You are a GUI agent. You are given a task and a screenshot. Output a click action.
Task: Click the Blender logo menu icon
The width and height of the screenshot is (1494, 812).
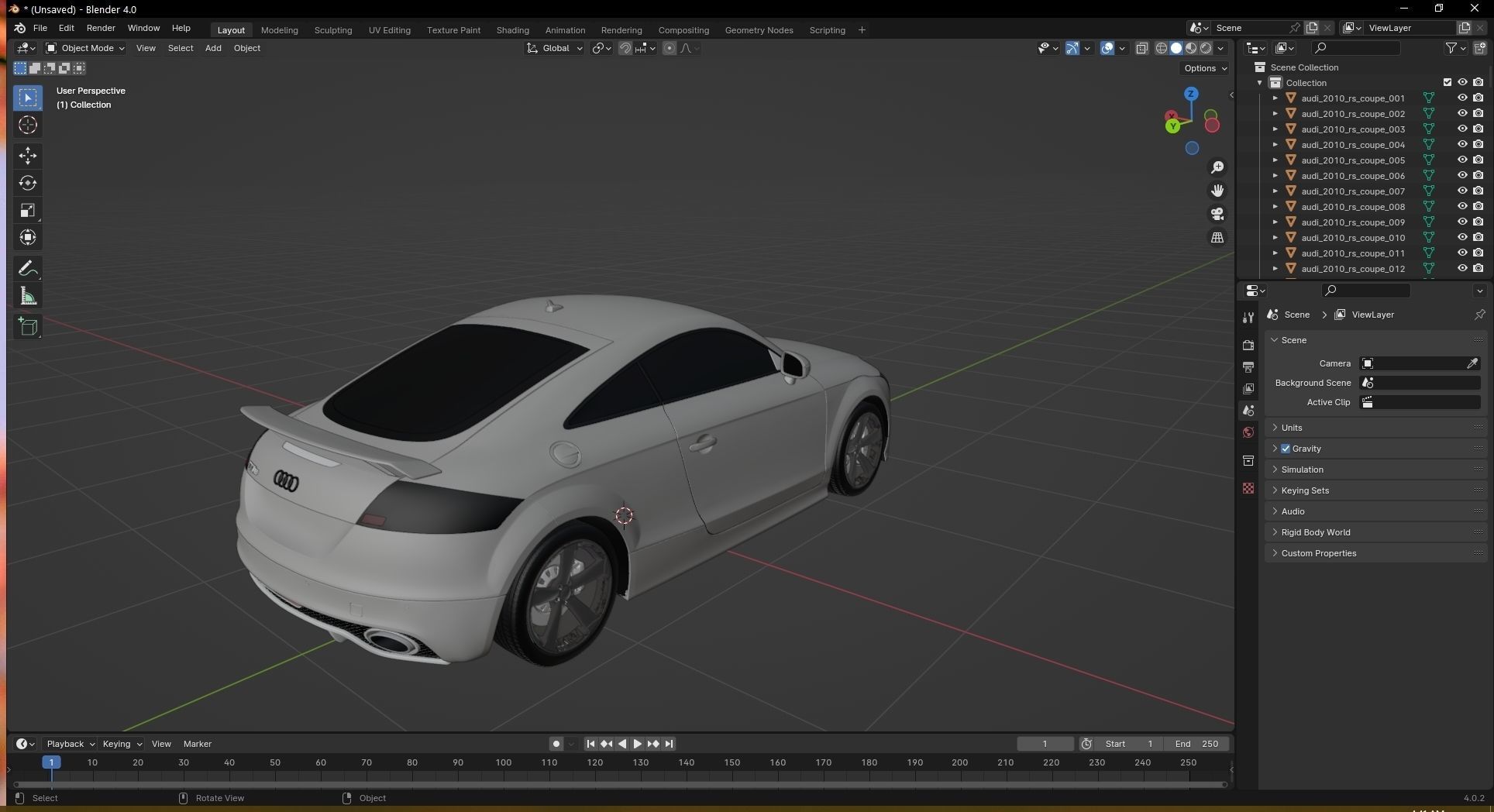point(19,28)
